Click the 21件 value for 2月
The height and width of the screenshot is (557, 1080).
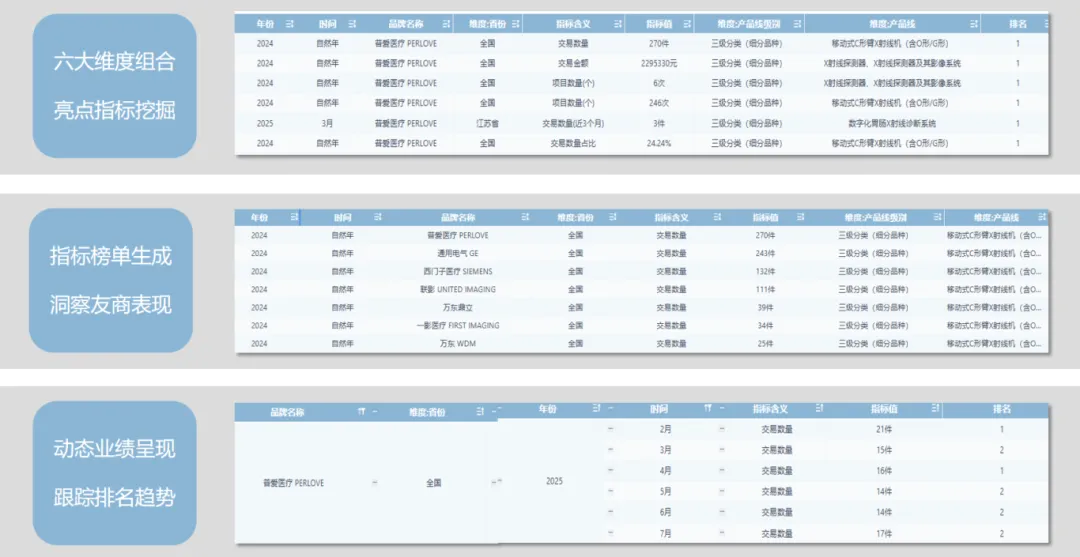point(884,429)
